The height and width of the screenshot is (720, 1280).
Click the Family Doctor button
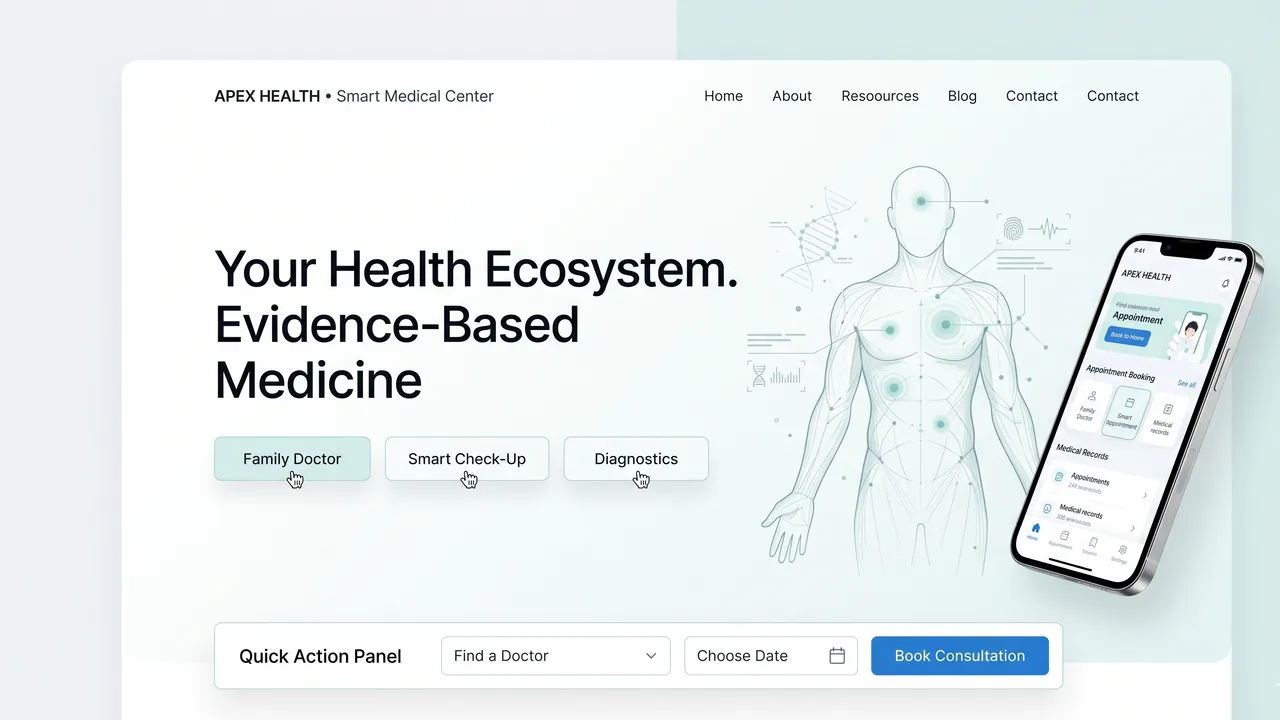click(x=292, y=459)
